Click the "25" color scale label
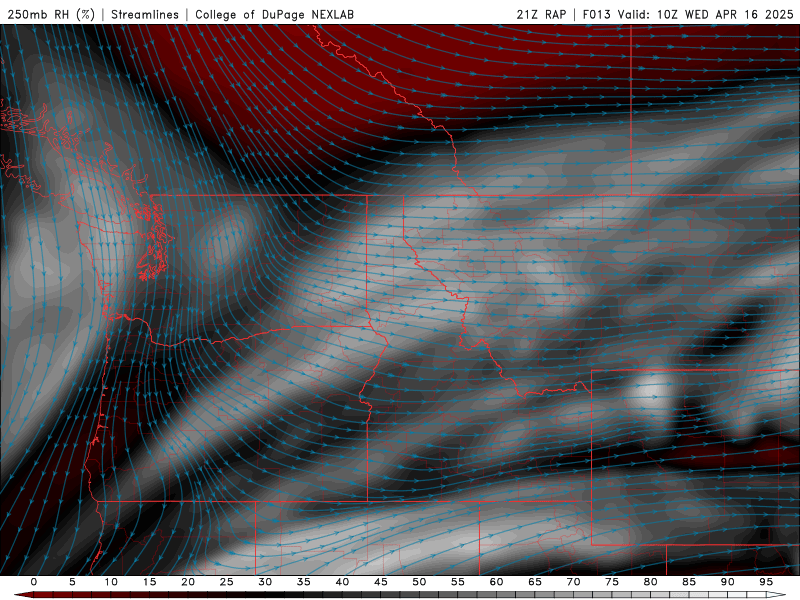The width and height of the screenshot is (800, 600). click(227, 582)
